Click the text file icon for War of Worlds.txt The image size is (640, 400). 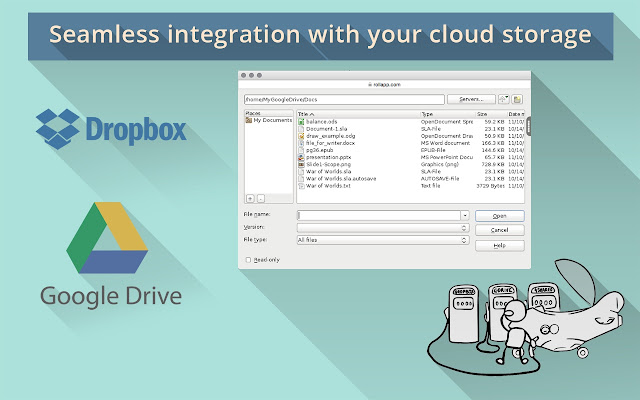[x=301, y=186]
